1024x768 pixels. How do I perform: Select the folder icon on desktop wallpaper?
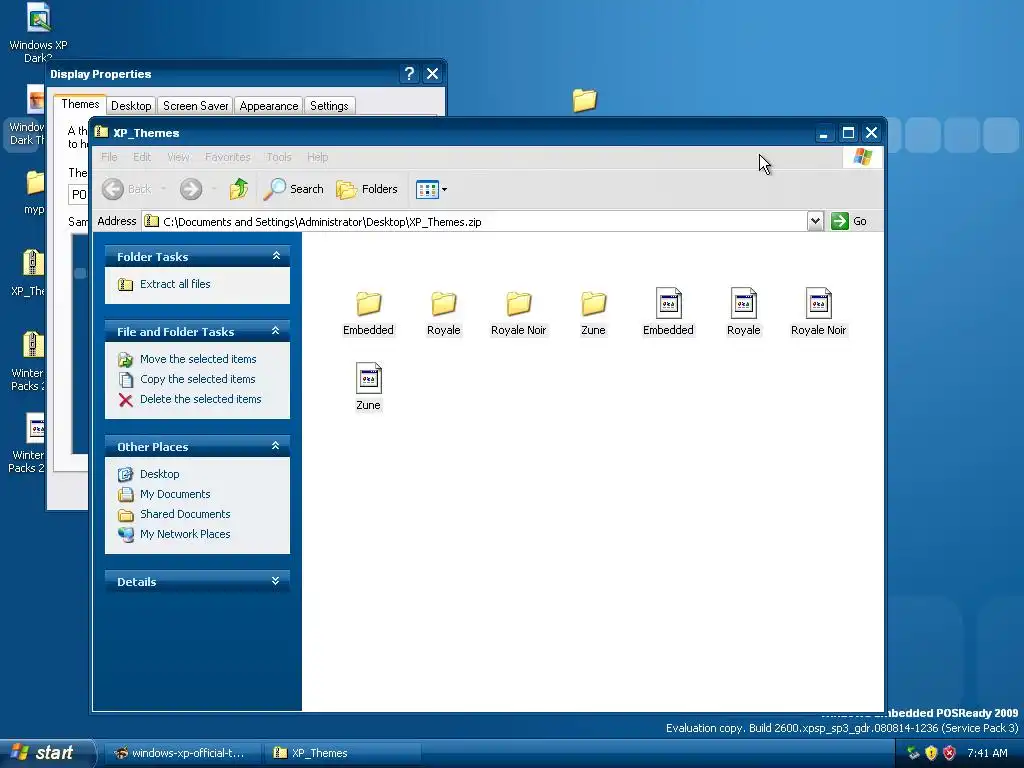pyautogui.click(x=584, y=101)
